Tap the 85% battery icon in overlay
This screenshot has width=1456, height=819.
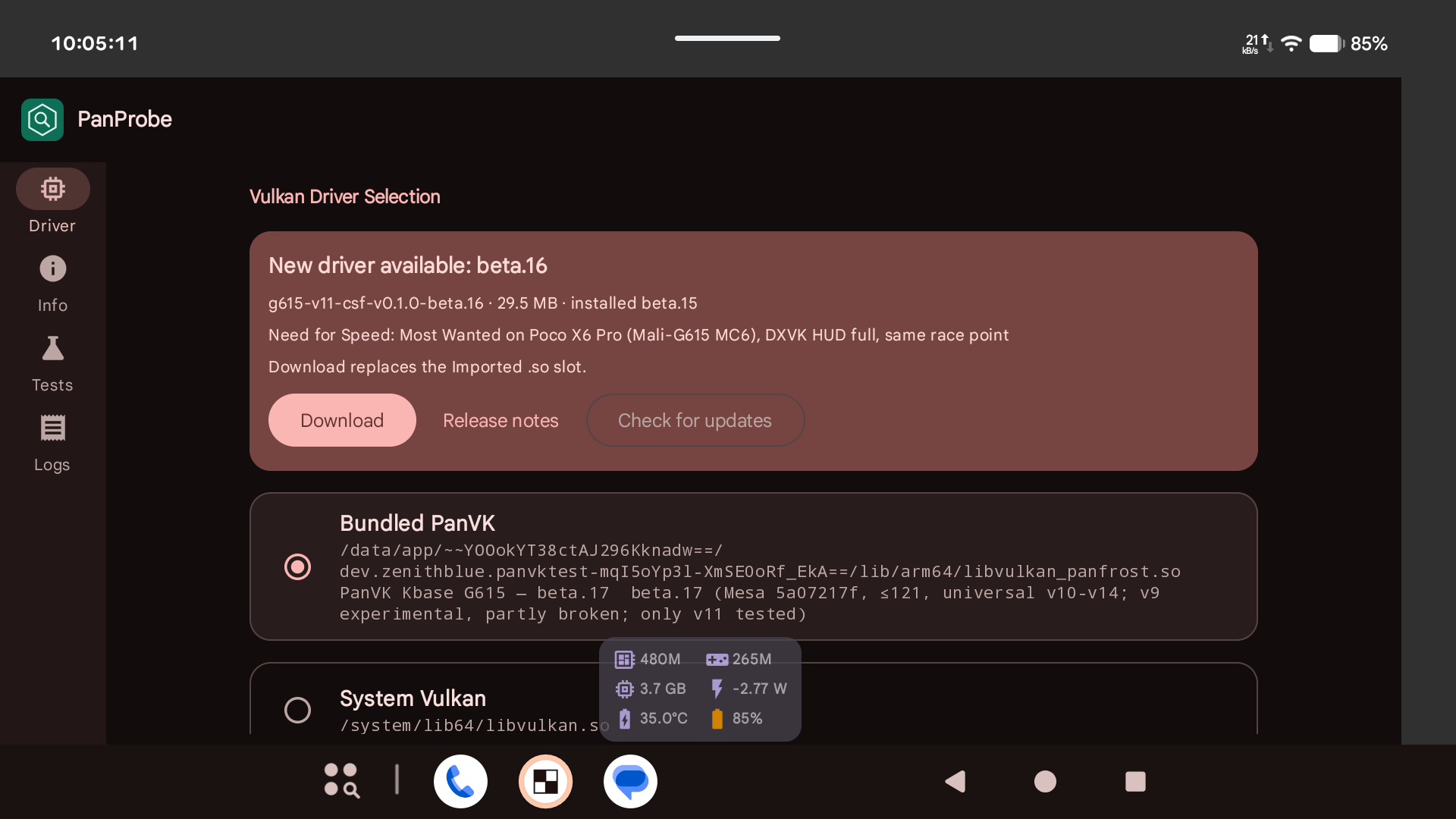[x=717, y=718]
